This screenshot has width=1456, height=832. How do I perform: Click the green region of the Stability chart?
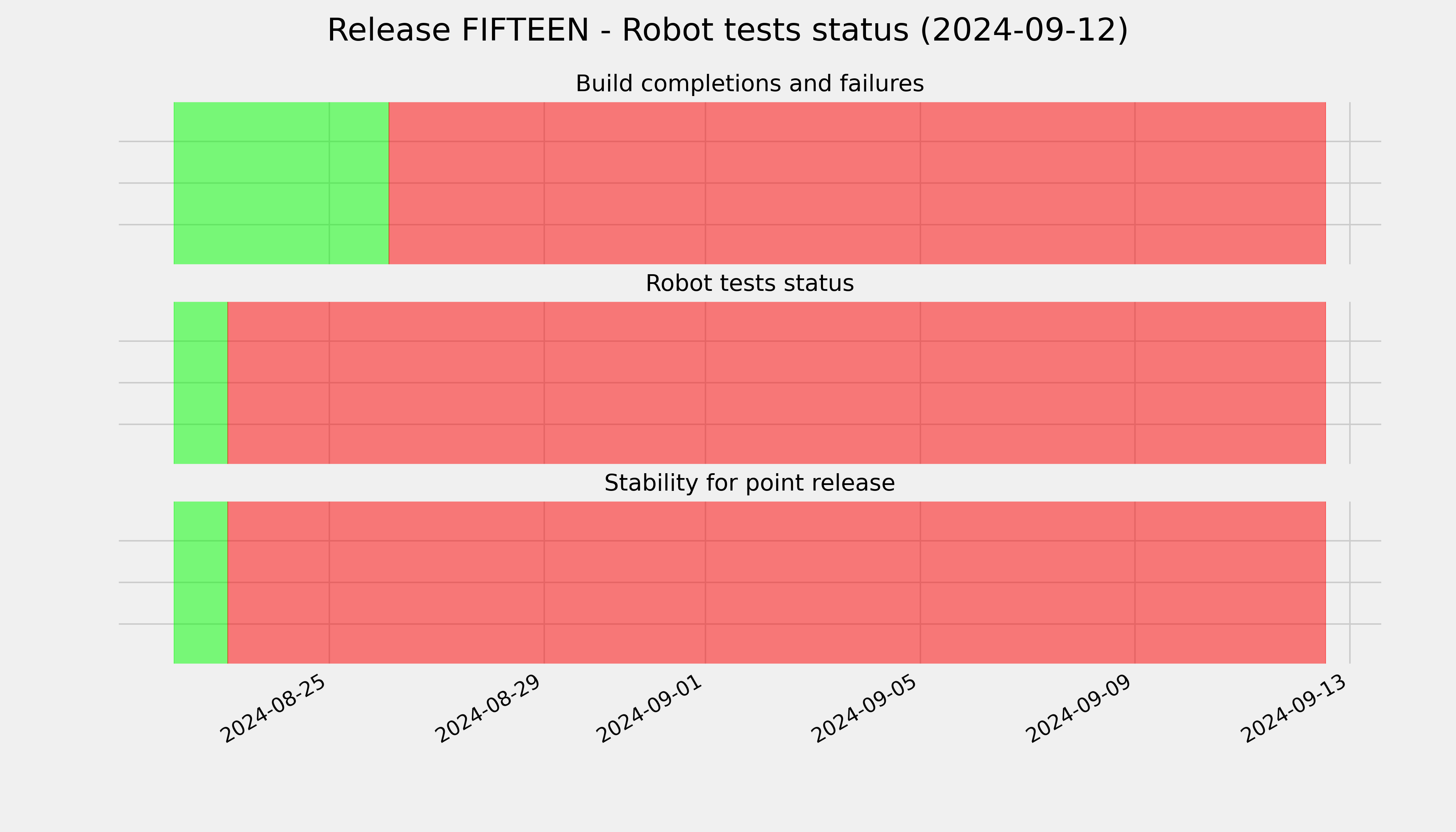pos(201,582)
